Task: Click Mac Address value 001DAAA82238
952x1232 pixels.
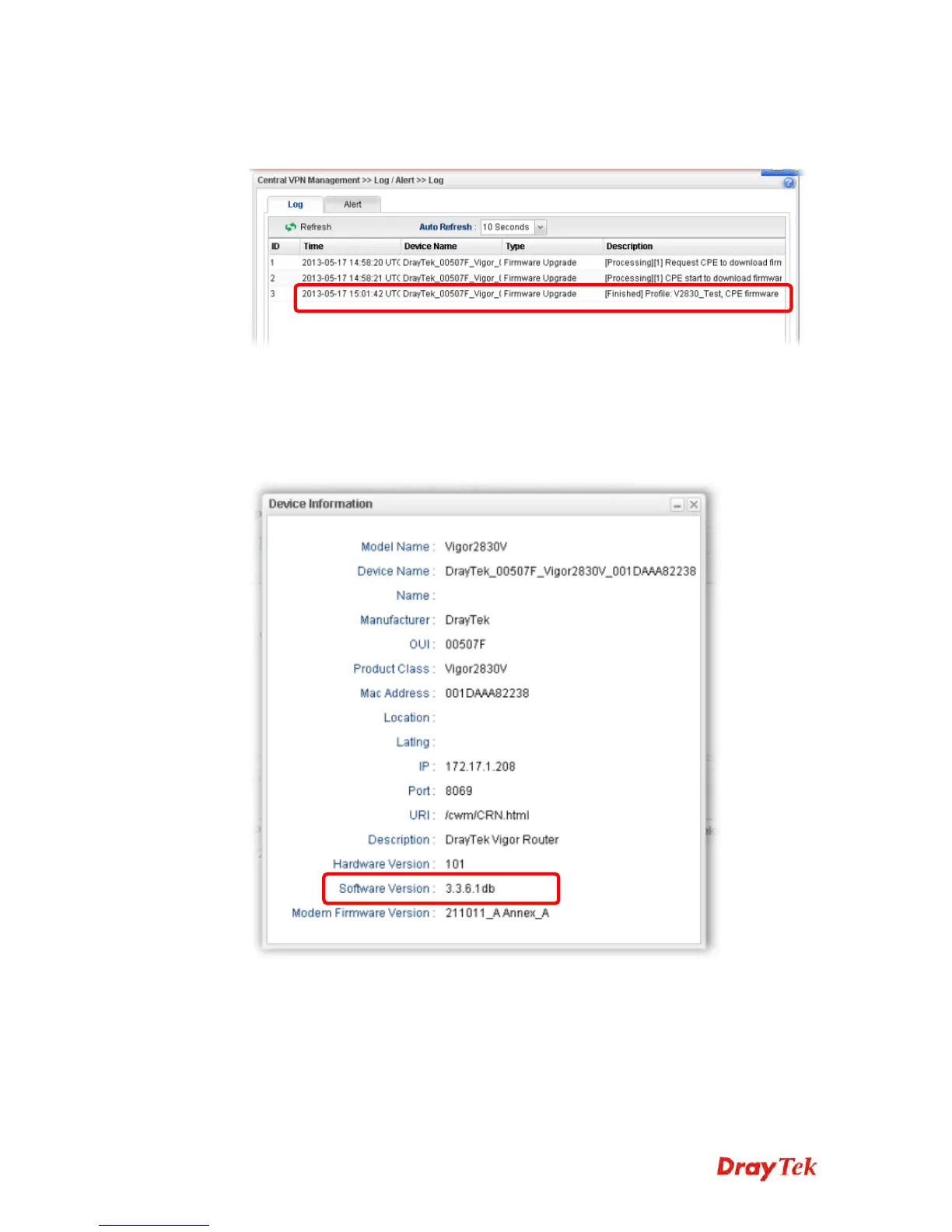Action: (487, 693)
